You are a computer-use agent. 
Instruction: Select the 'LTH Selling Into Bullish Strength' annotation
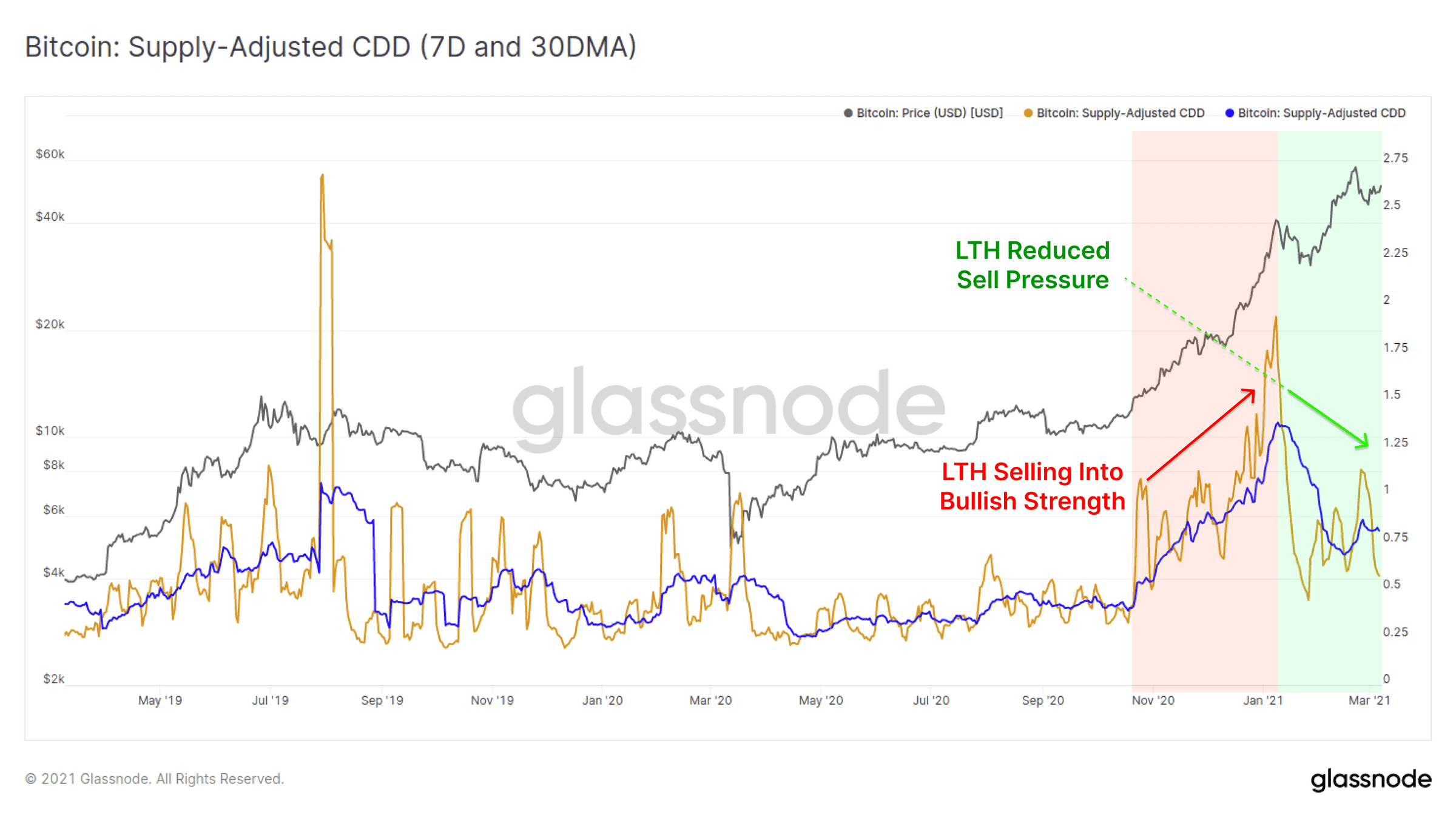(1033, 486)
